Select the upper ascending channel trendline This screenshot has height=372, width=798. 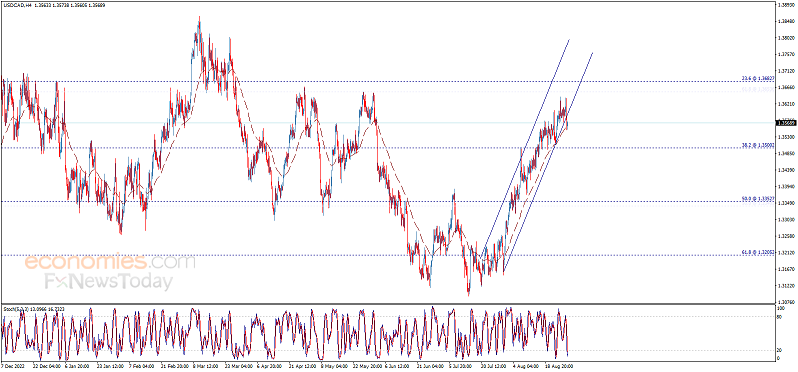pos(524,148)
